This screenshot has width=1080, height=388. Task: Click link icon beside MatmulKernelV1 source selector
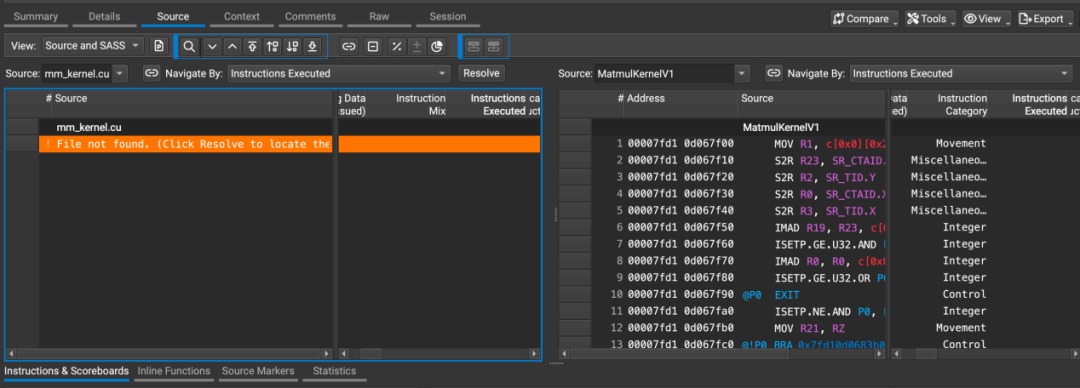tap(774, 73)
